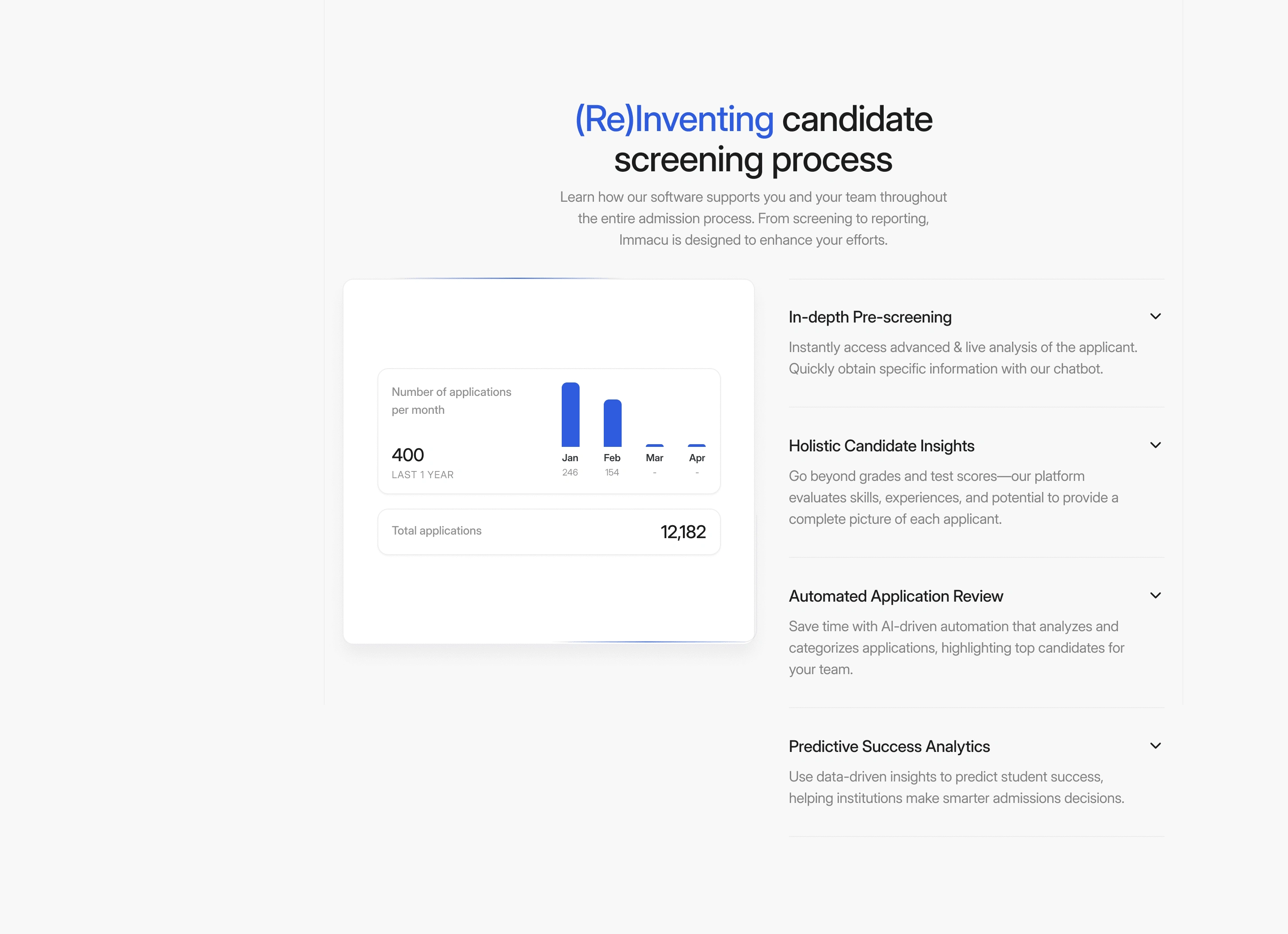Click the 400 last year figure
1288x934 pixels.
click(408, 455)
